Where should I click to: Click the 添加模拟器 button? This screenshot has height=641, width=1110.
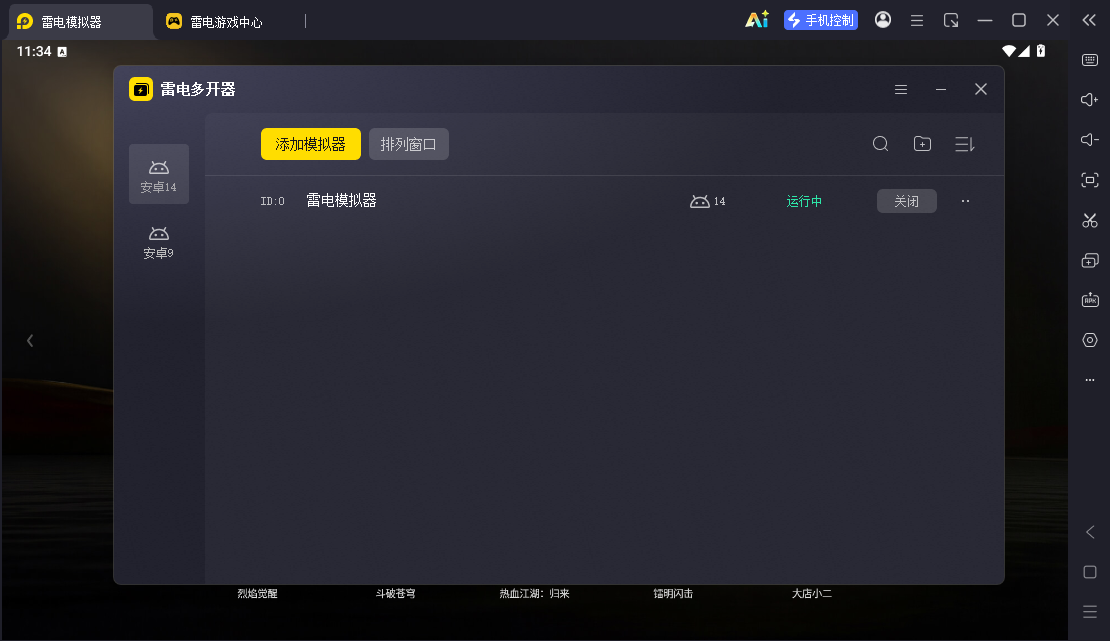click(311, 144)
